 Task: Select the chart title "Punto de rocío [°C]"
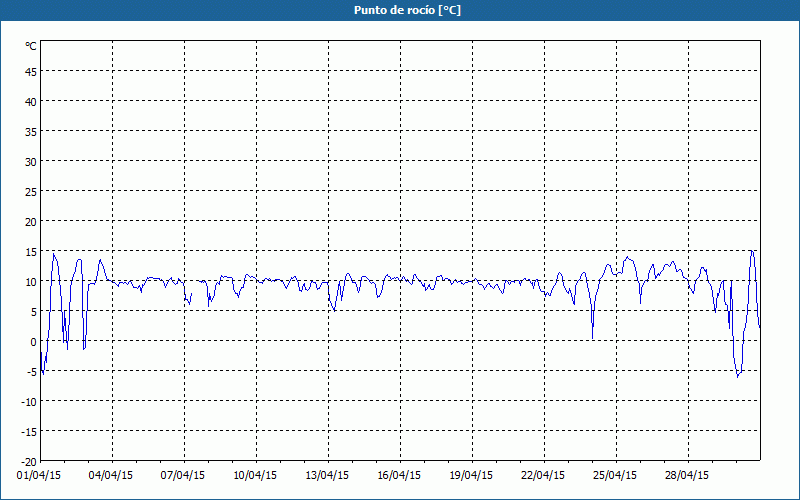(x=407, y=10)
